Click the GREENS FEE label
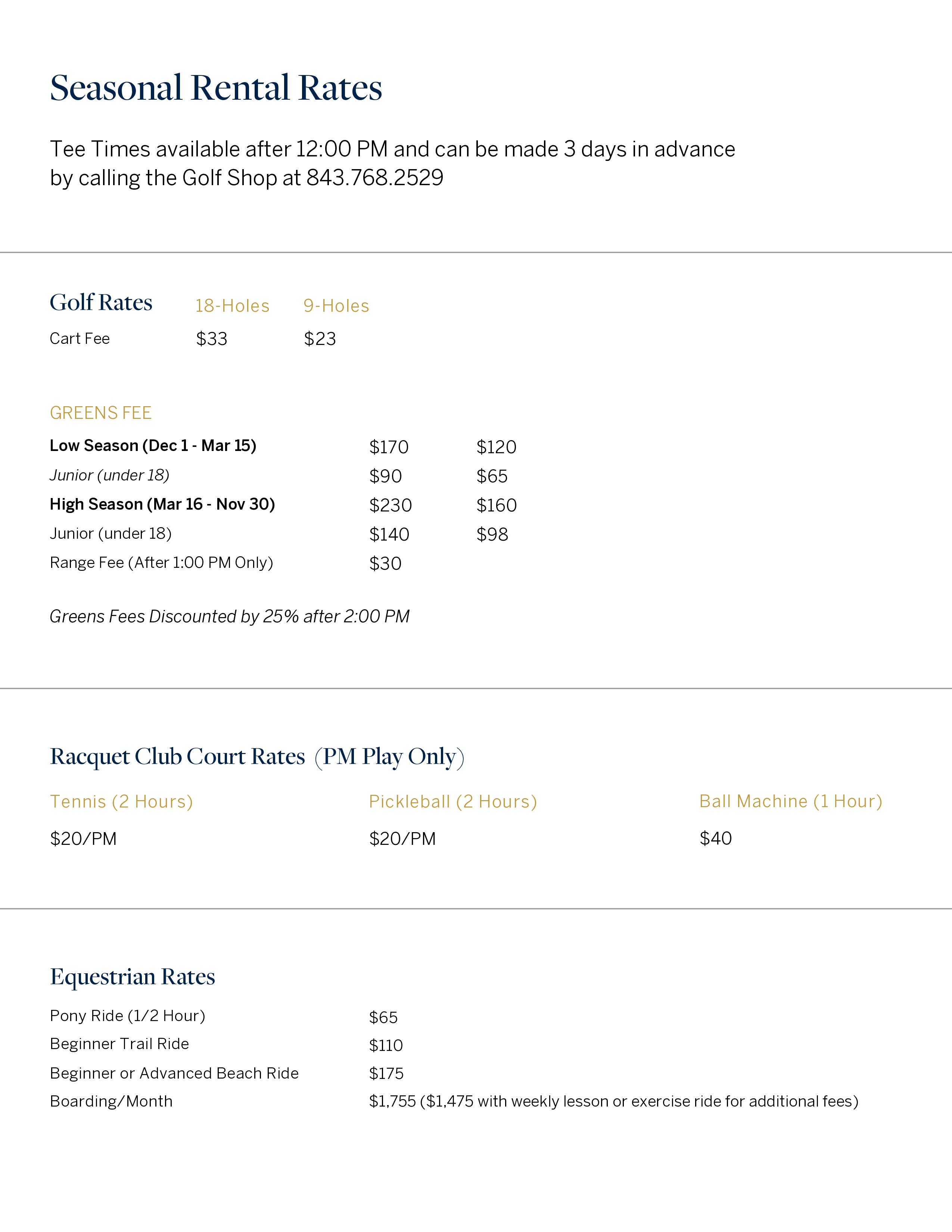Screen dimensions: 952x1232 click(100, 413)
